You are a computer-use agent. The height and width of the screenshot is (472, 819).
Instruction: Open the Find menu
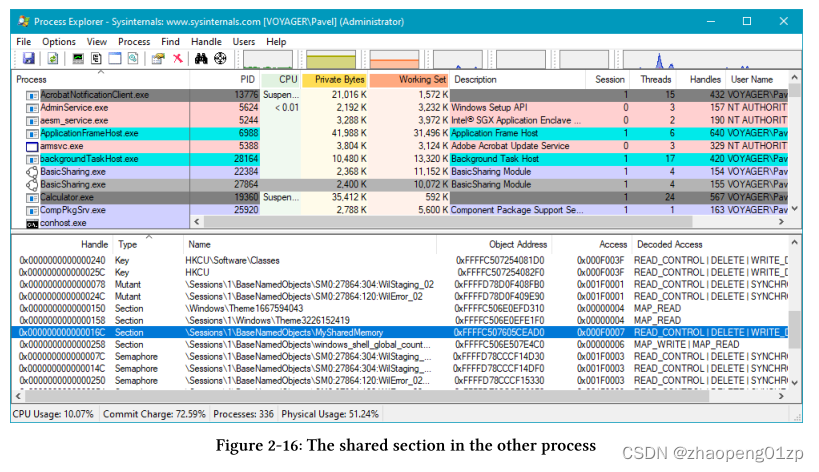click(x=170, y=42)
